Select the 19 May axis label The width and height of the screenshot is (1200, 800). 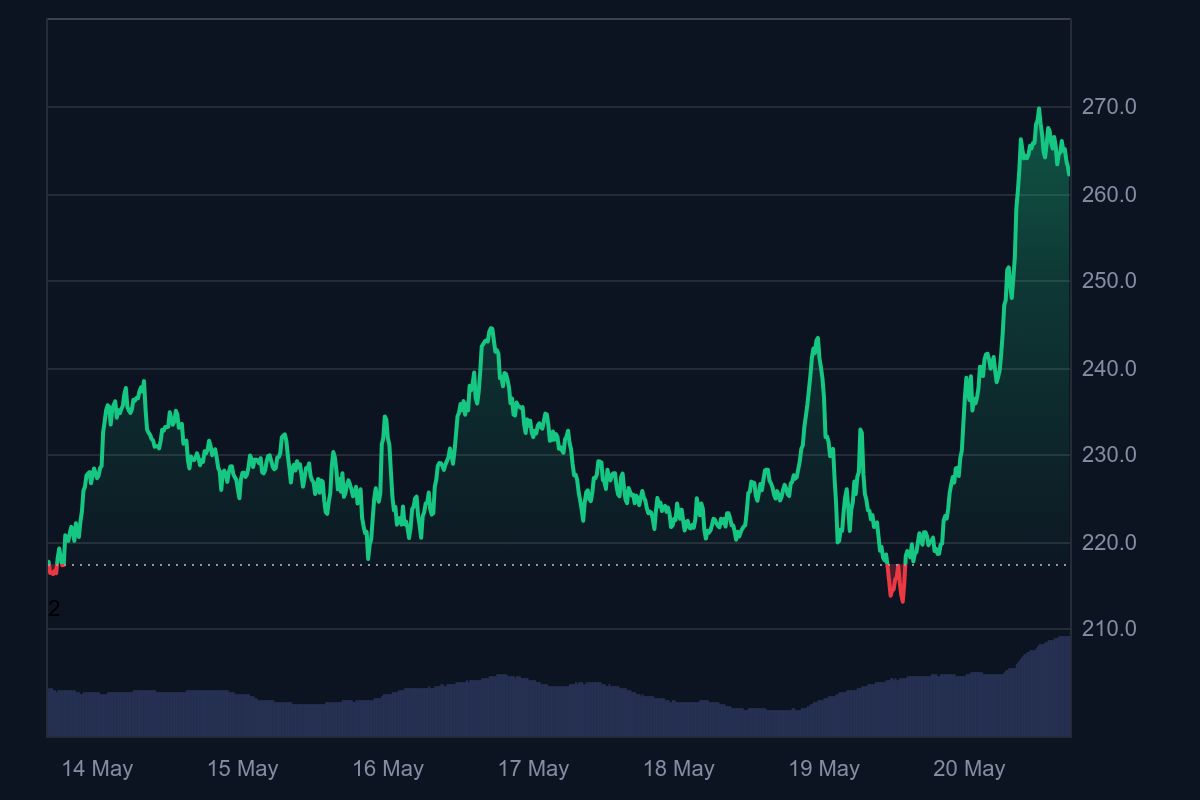[824, 769]
